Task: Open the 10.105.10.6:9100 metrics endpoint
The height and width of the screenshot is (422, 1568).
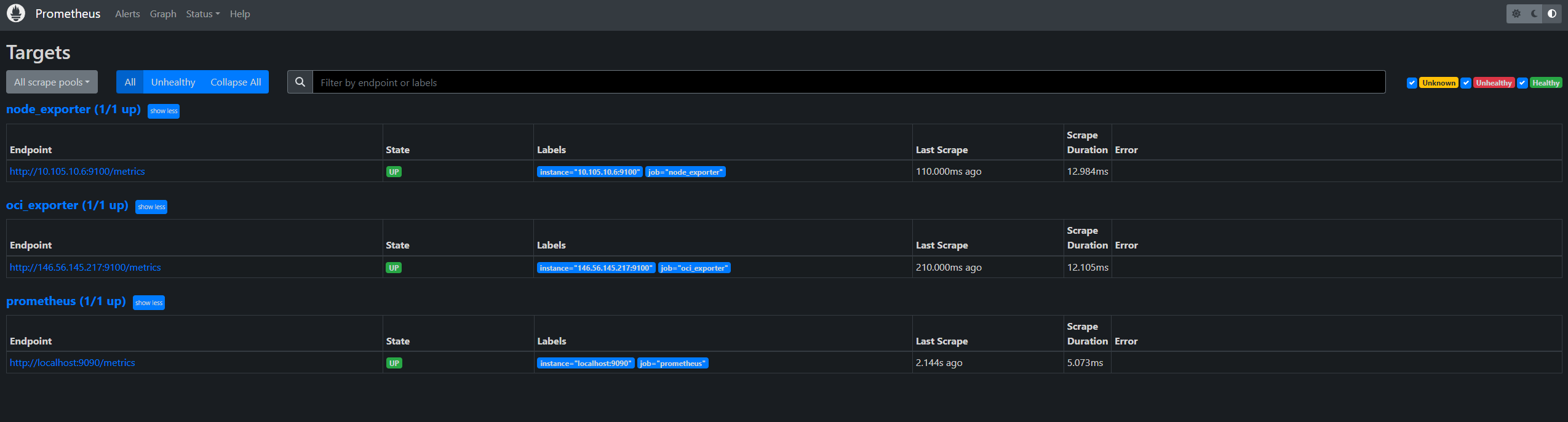Action: tap(78, 171)
